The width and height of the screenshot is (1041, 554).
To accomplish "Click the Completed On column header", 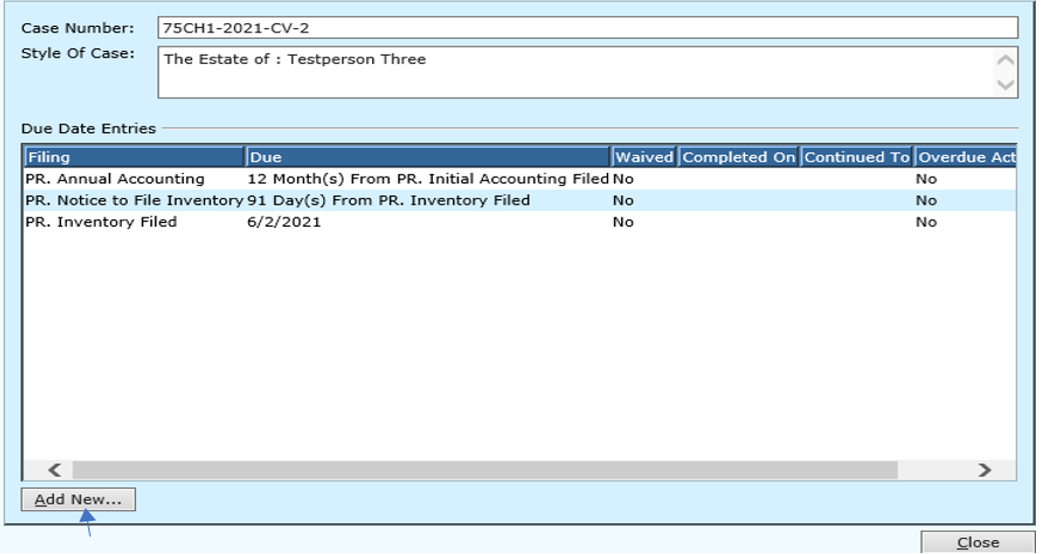I will pyautogui.click(x=739, y=157).
